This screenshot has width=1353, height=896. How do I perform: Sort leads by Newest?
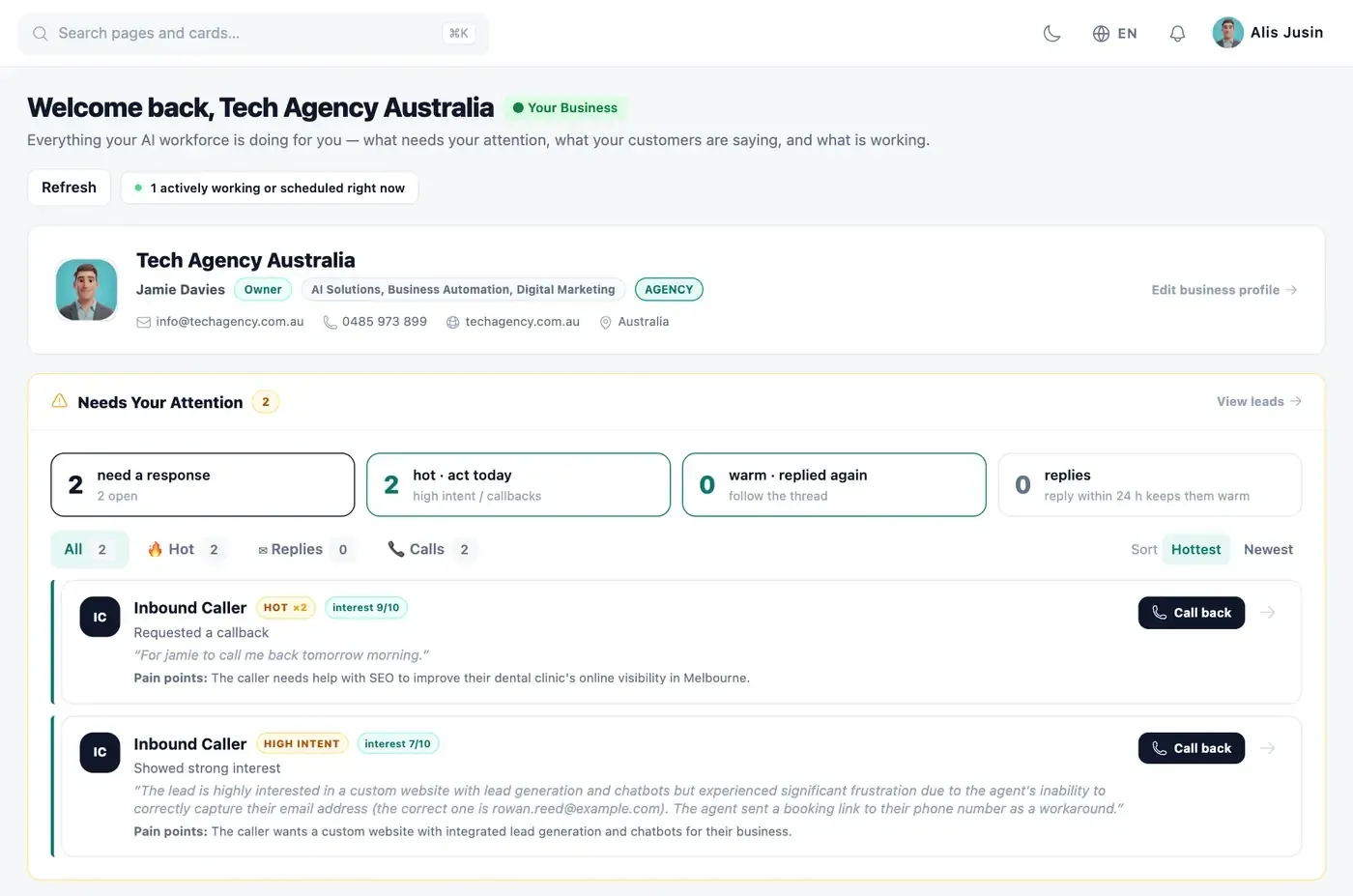(x=1268, y=550)
